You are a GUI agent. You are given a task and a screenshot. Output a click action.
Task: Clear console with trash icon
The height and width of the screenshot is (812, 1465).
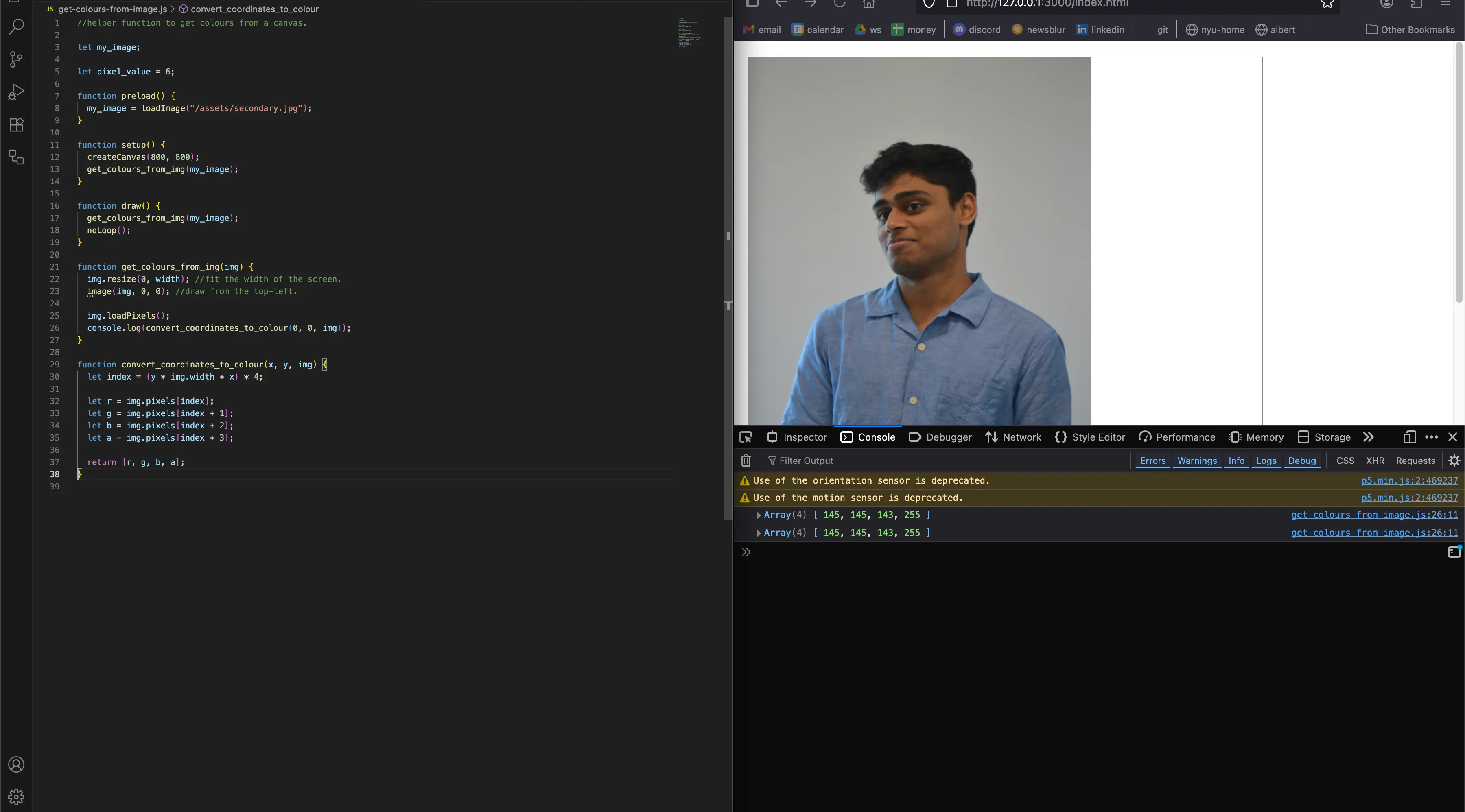click(746, 461)
